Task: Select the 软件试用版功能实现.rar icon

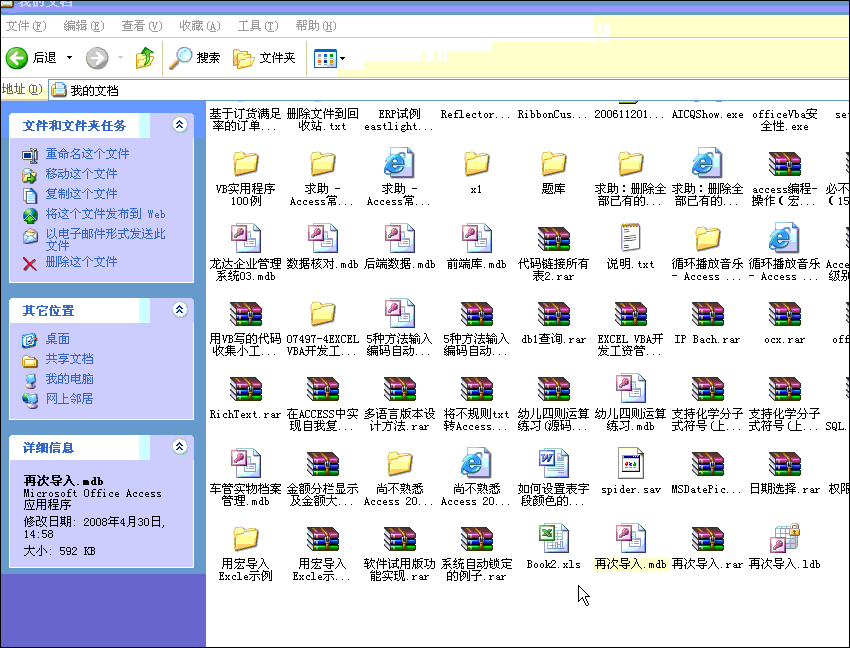Action: click(400, 538)
